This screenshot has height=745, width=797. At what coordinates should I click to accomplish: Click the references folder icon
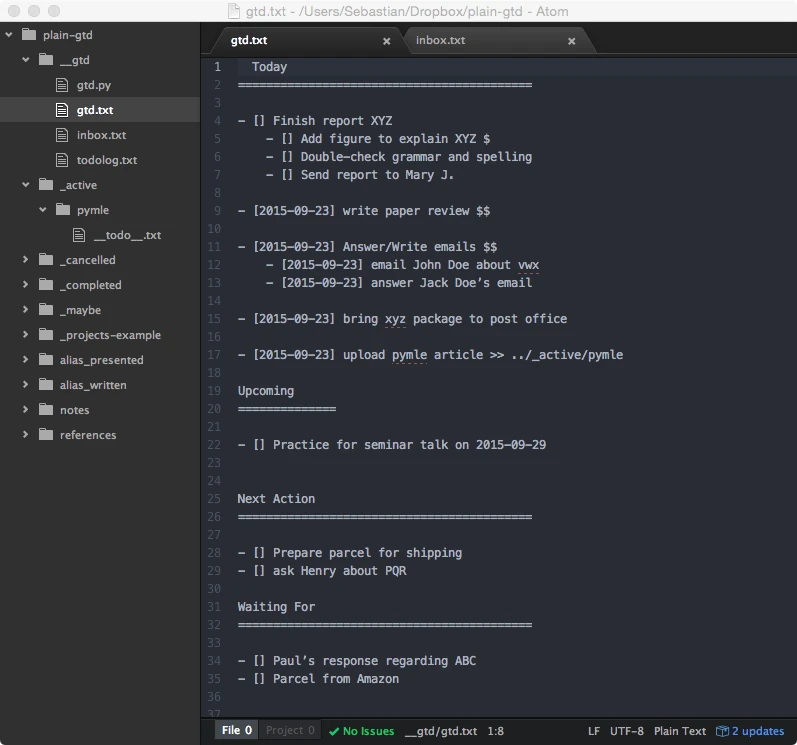click(x=46, y=434)
